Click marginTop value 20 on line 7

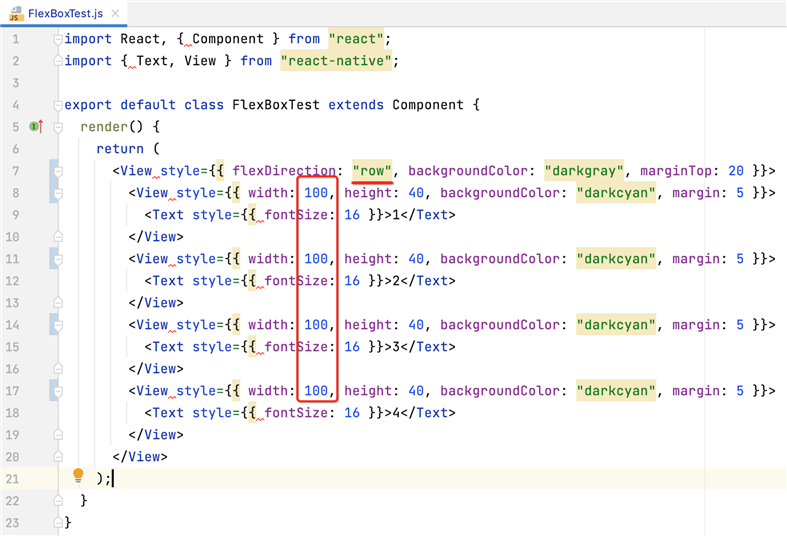736,171
